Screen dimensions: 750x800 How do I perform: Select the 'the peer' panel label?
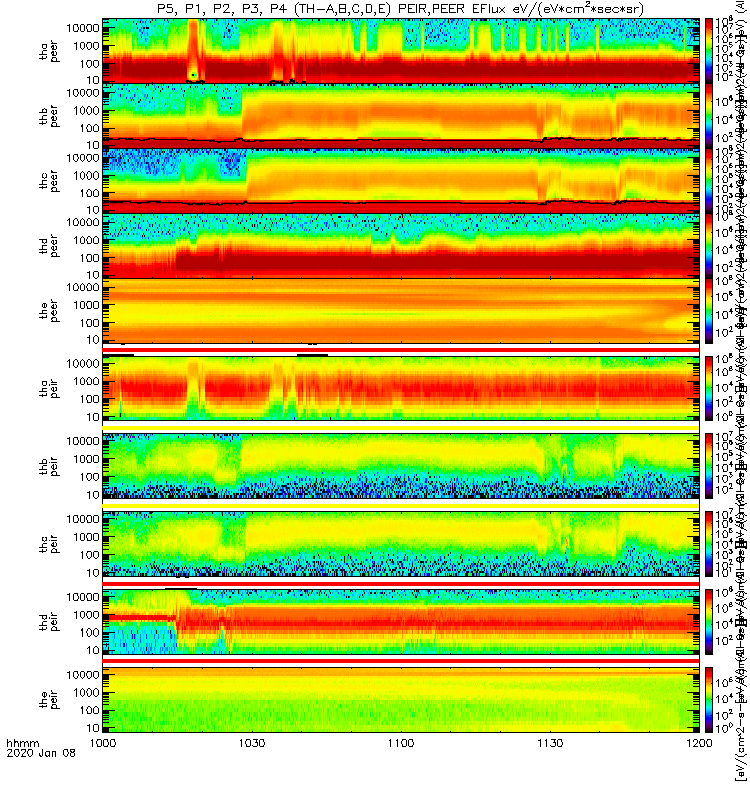[x=49, y=311]
